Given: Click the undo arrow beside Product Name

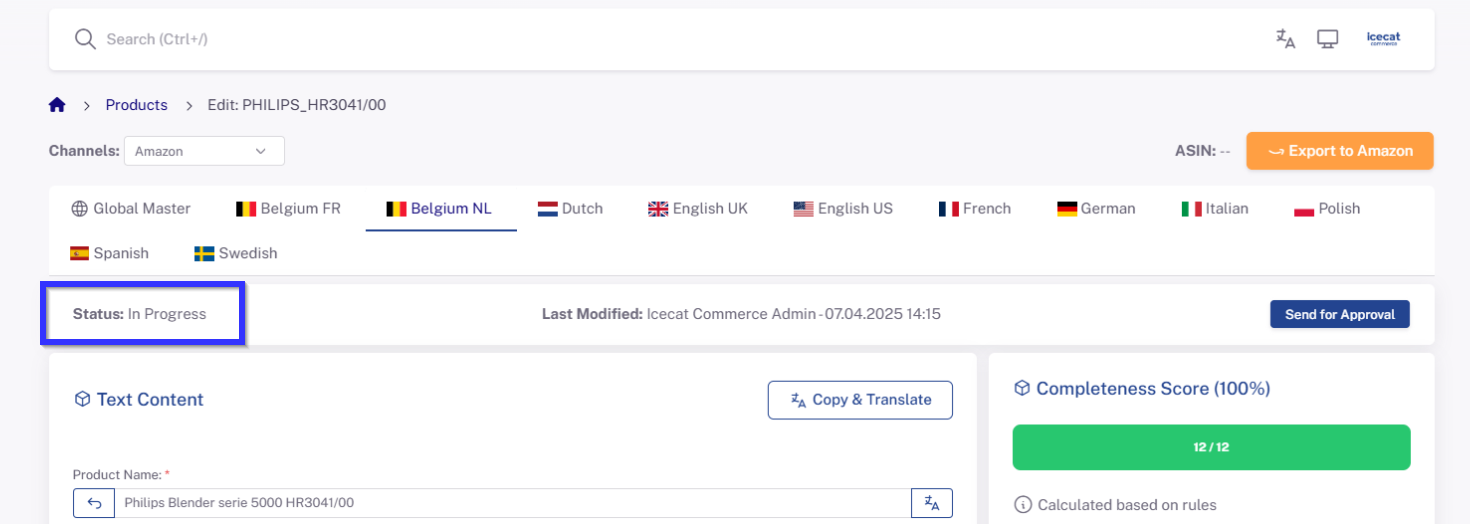Looking at the screenshot, I should click(94, 503).
